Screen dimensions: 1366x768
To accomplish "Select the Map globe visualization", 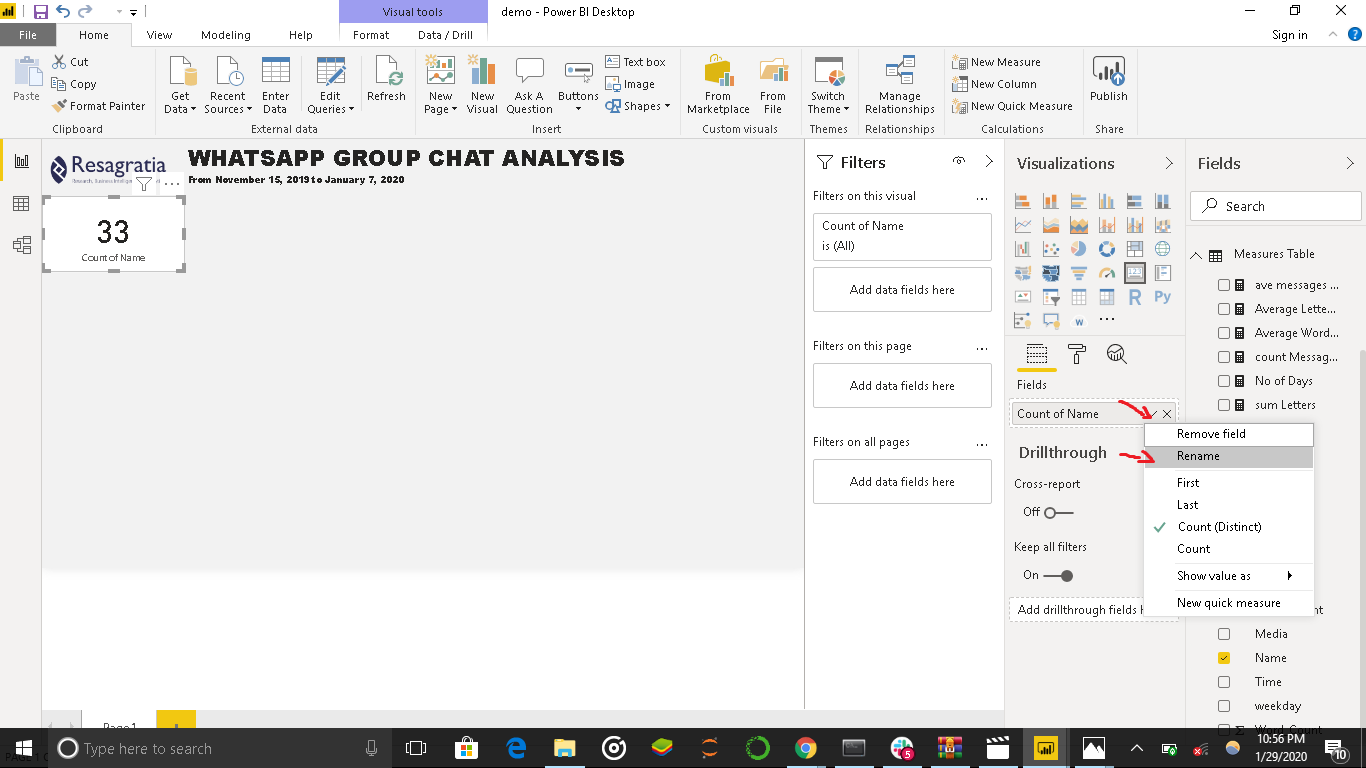I will 1163,249.
